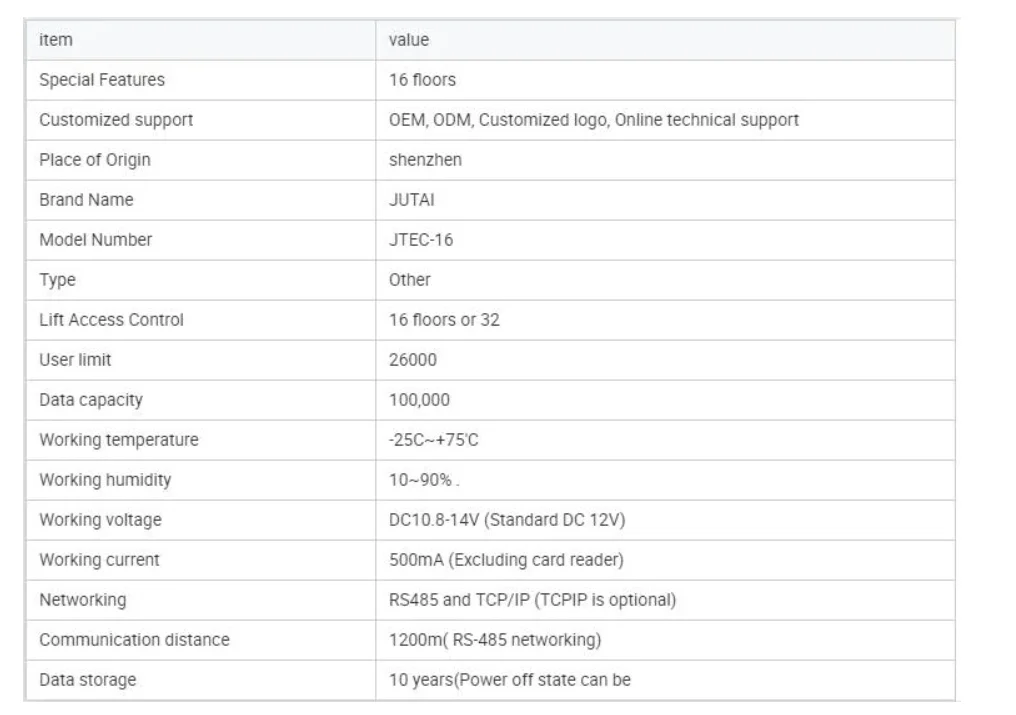
Task: Select the 'Data storage' row label
Action: (87, 680)
